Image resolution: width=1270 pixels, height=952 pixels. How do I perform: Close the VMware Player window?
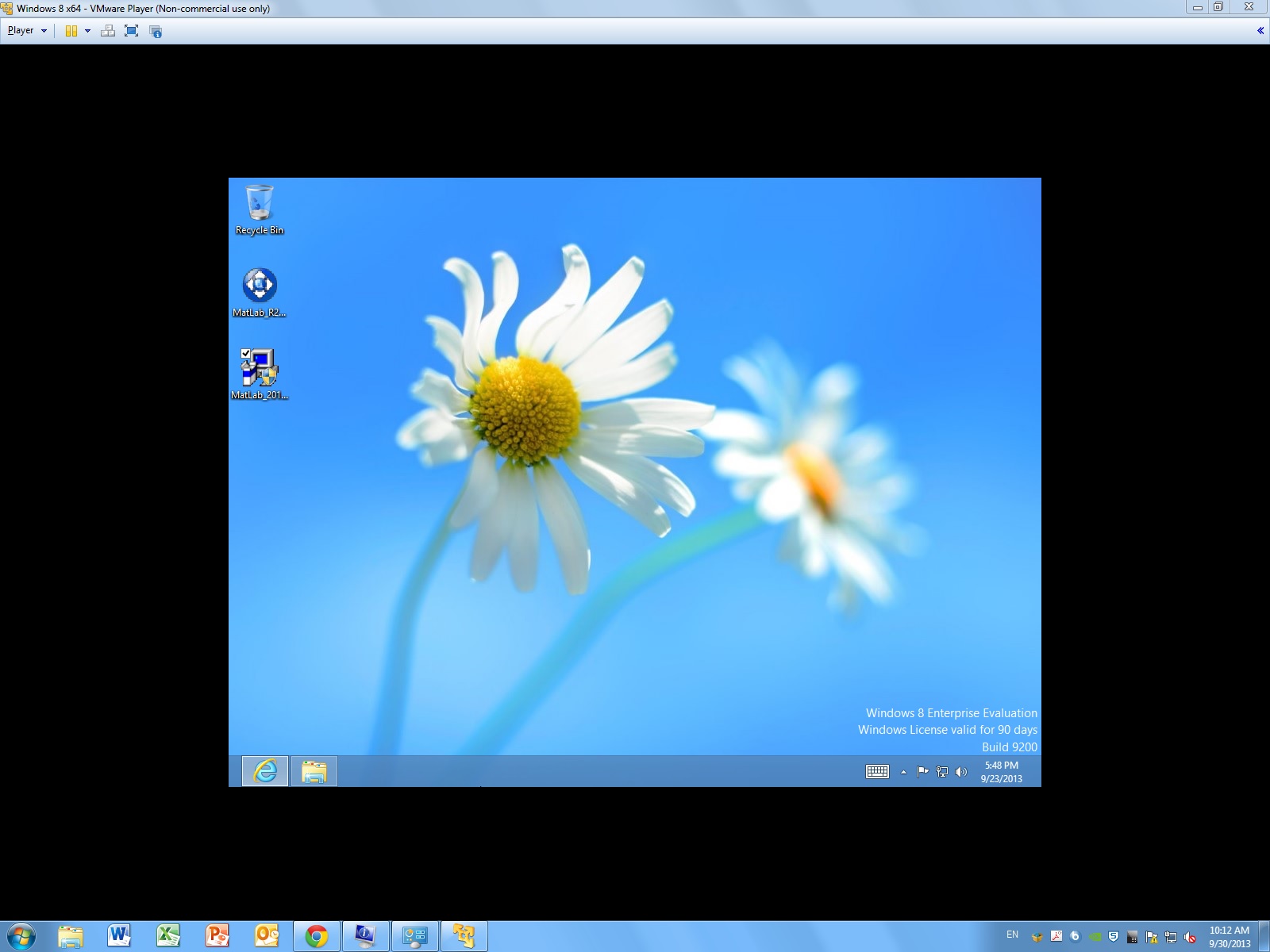tap(1249, 7)
